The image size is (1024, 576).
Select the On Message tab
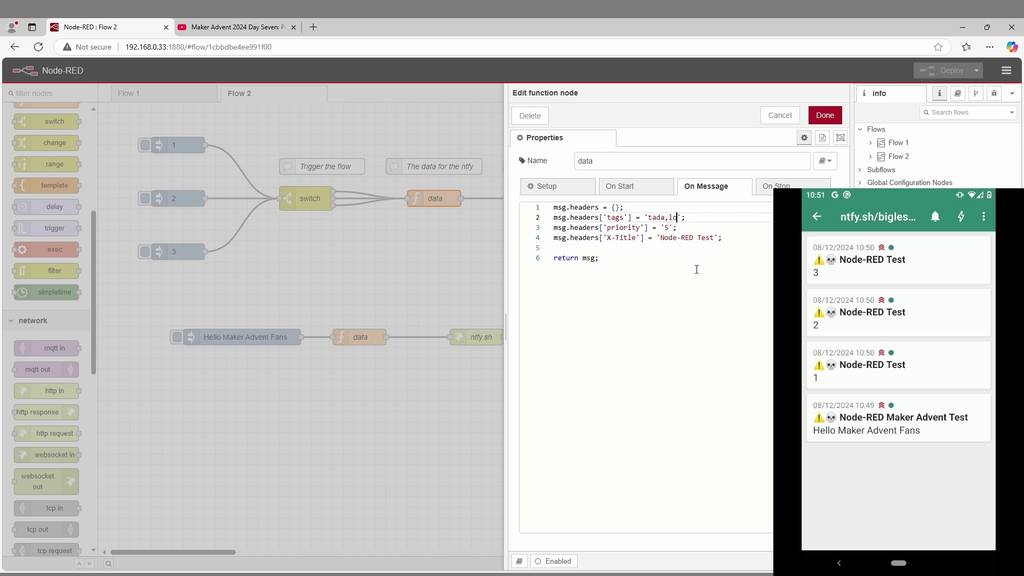click(x=714, y=187)
